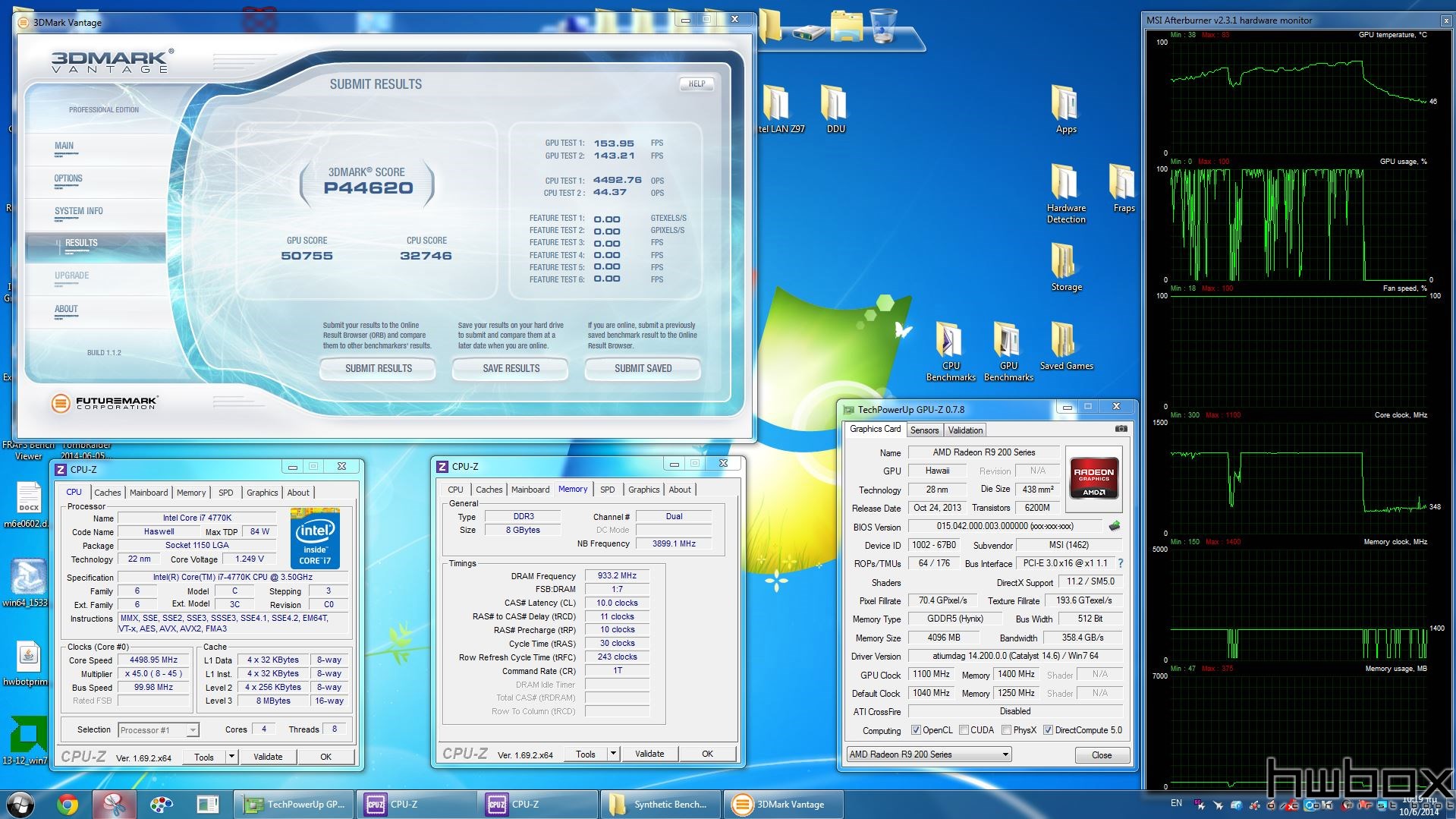Switch to TechPowerUp GPU-Z taskbar item
Image resolution: width=1456 pixels, height=819 pixels.
coord(296,804)
